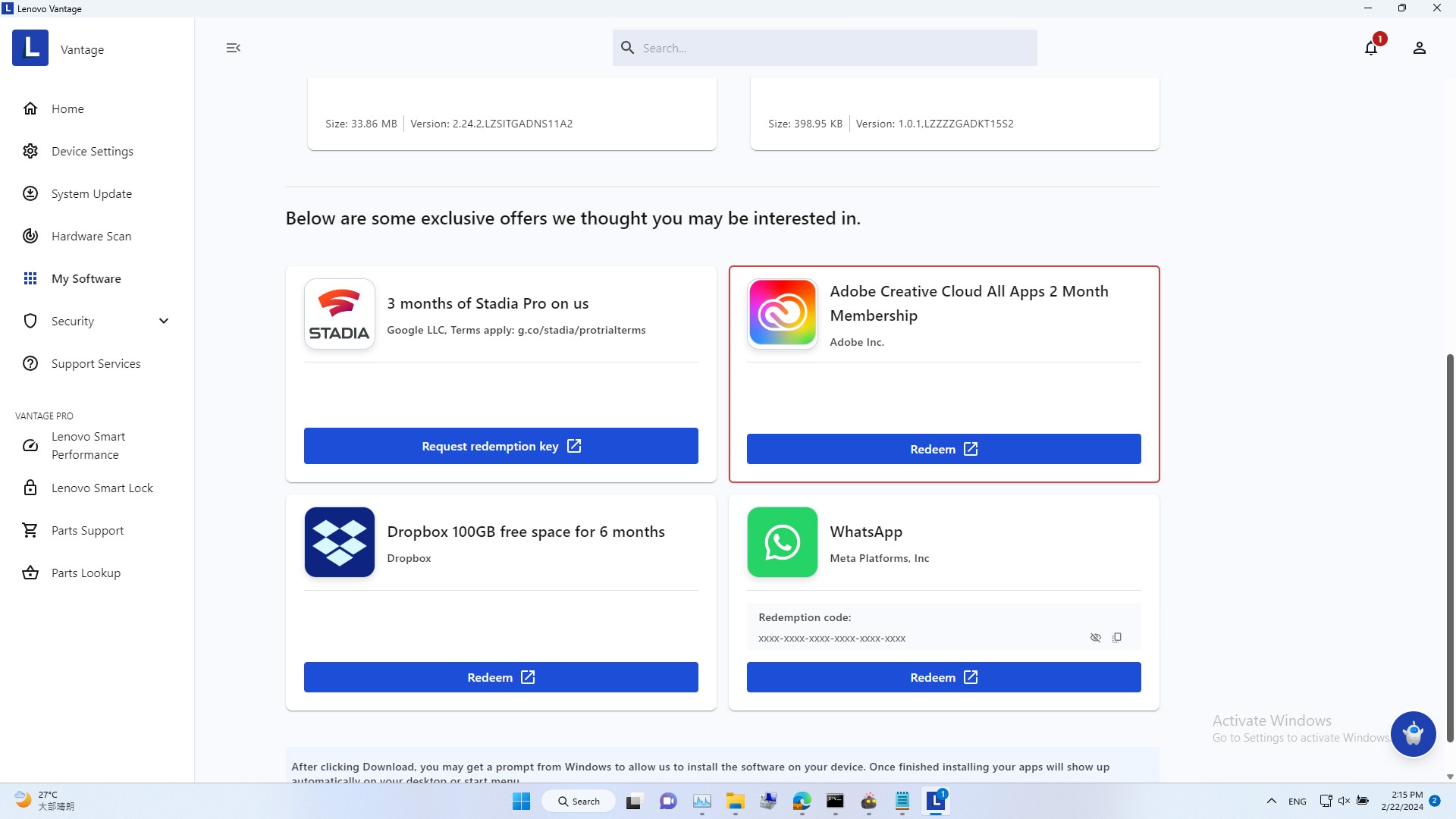Show hidden system tray icons

(1272, 801)
